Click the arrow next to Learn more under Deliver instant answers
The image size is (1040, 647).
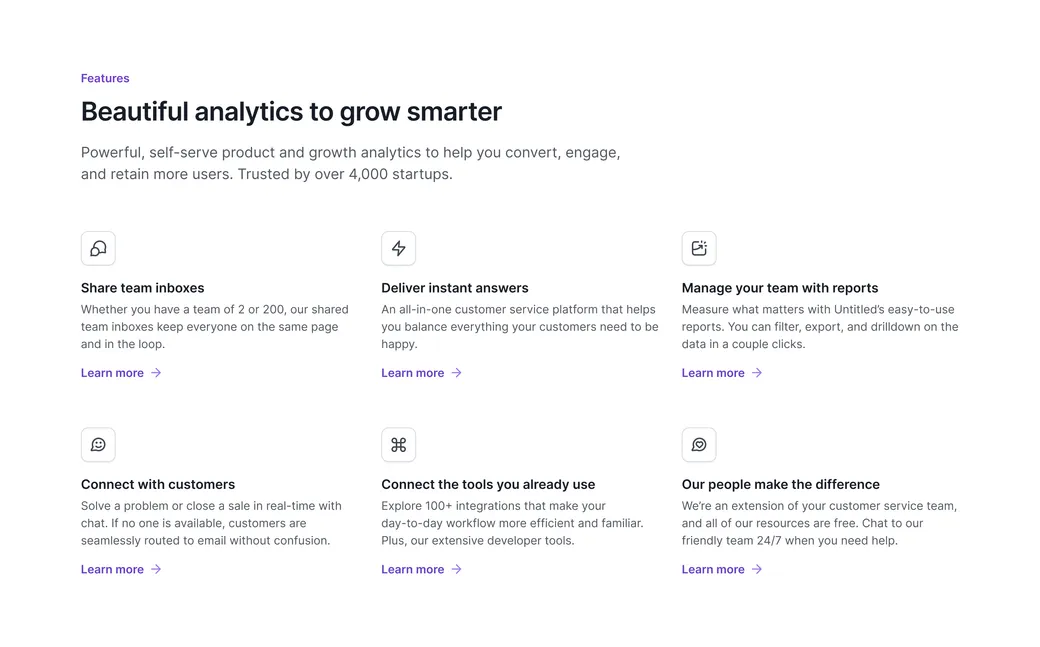click(x=456, y=373)
